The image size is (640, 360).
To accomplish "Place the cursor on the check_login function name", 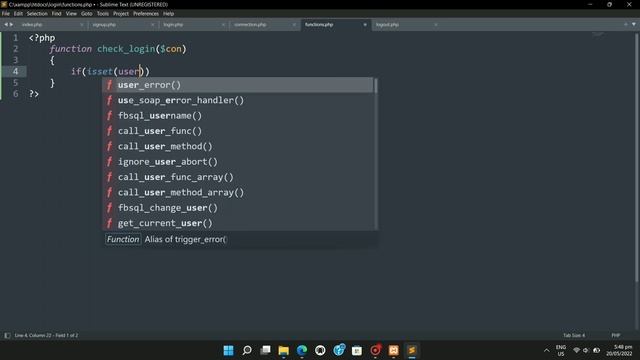I will 126,49.
